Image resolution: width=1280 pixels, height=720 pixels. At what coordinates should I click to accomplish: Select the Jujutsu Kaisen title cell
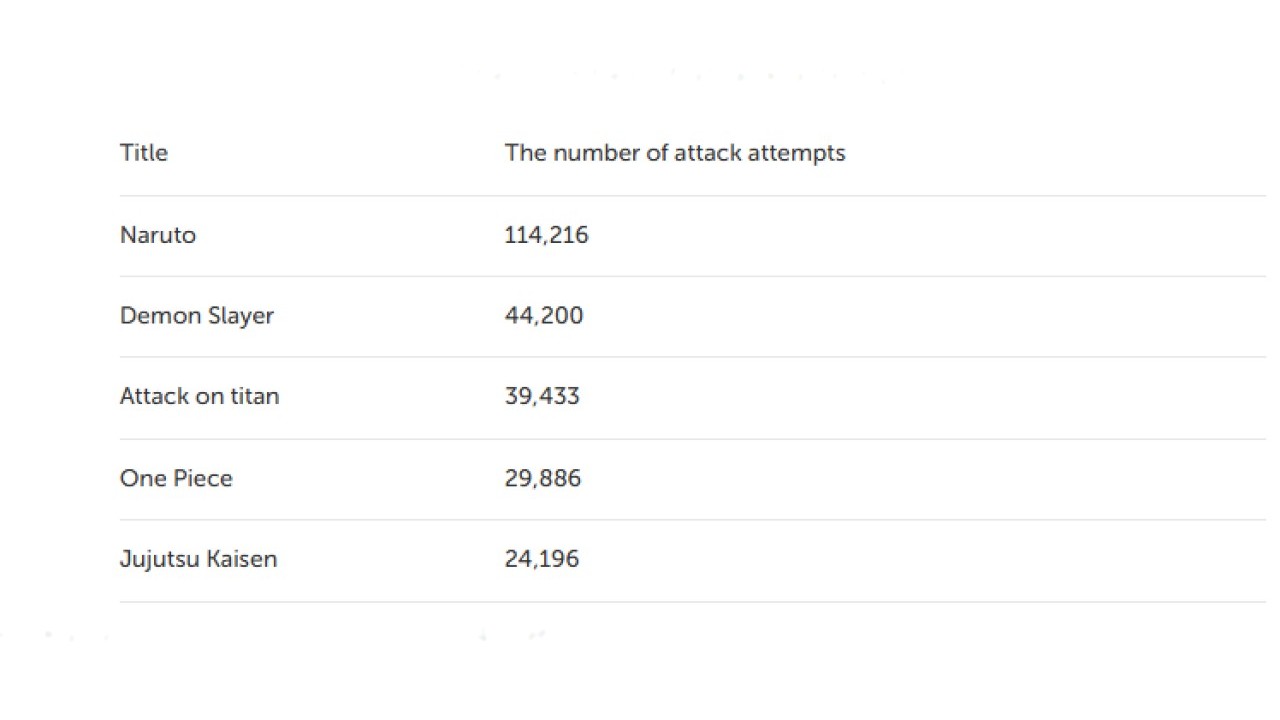coord(199,559)
